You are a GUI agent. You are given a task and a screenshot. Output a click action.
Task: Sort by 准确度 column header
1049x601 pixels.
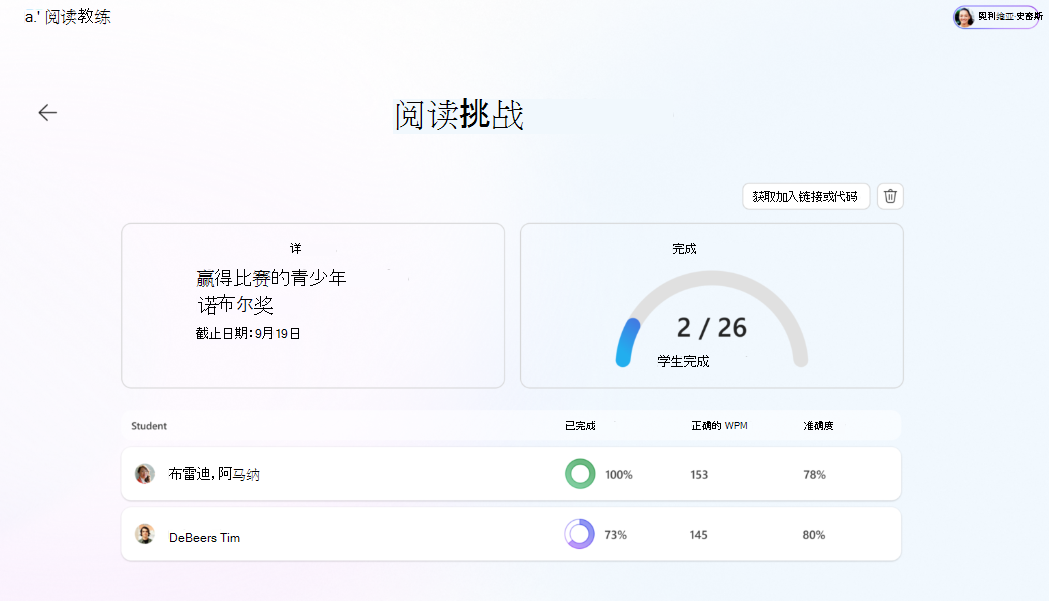[x=818, y=426]
